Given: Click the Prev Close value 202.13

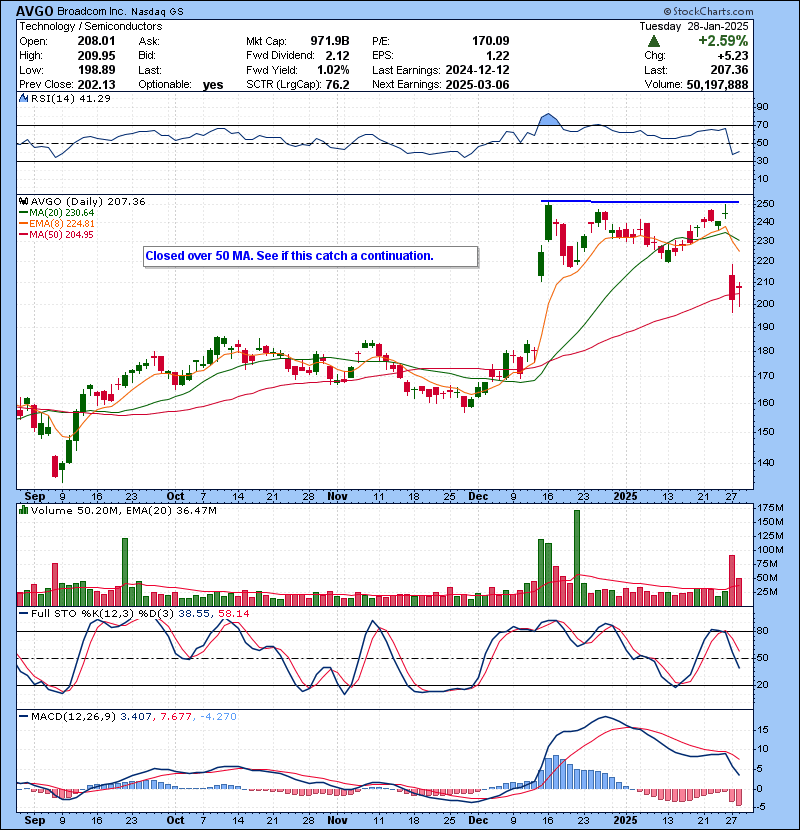Looking at the screenshot, I should click(96, 84).
